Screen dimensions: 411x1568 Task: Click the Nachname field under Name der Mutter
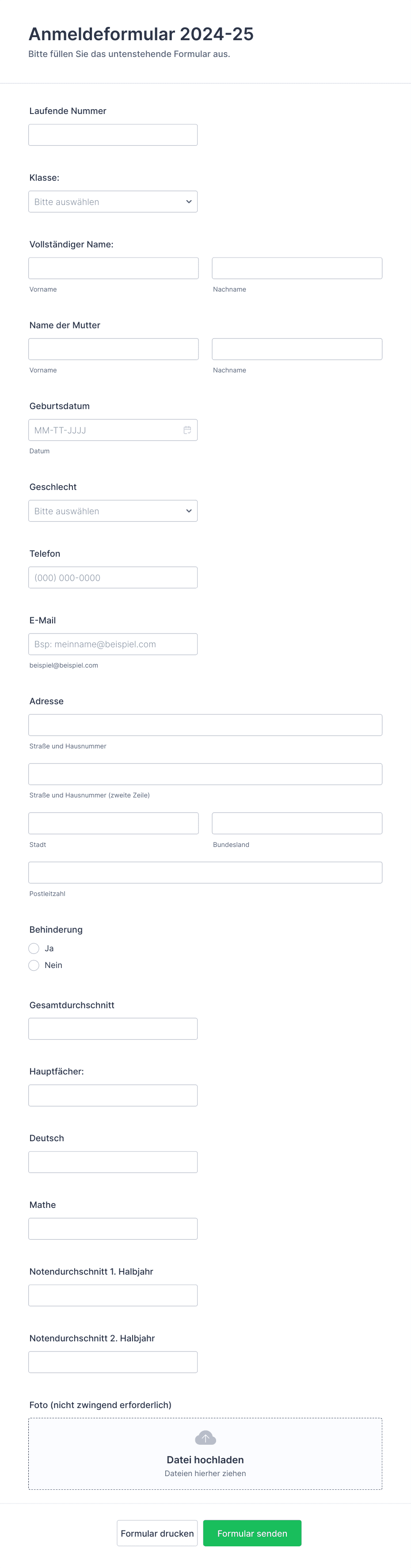point(297,349)
